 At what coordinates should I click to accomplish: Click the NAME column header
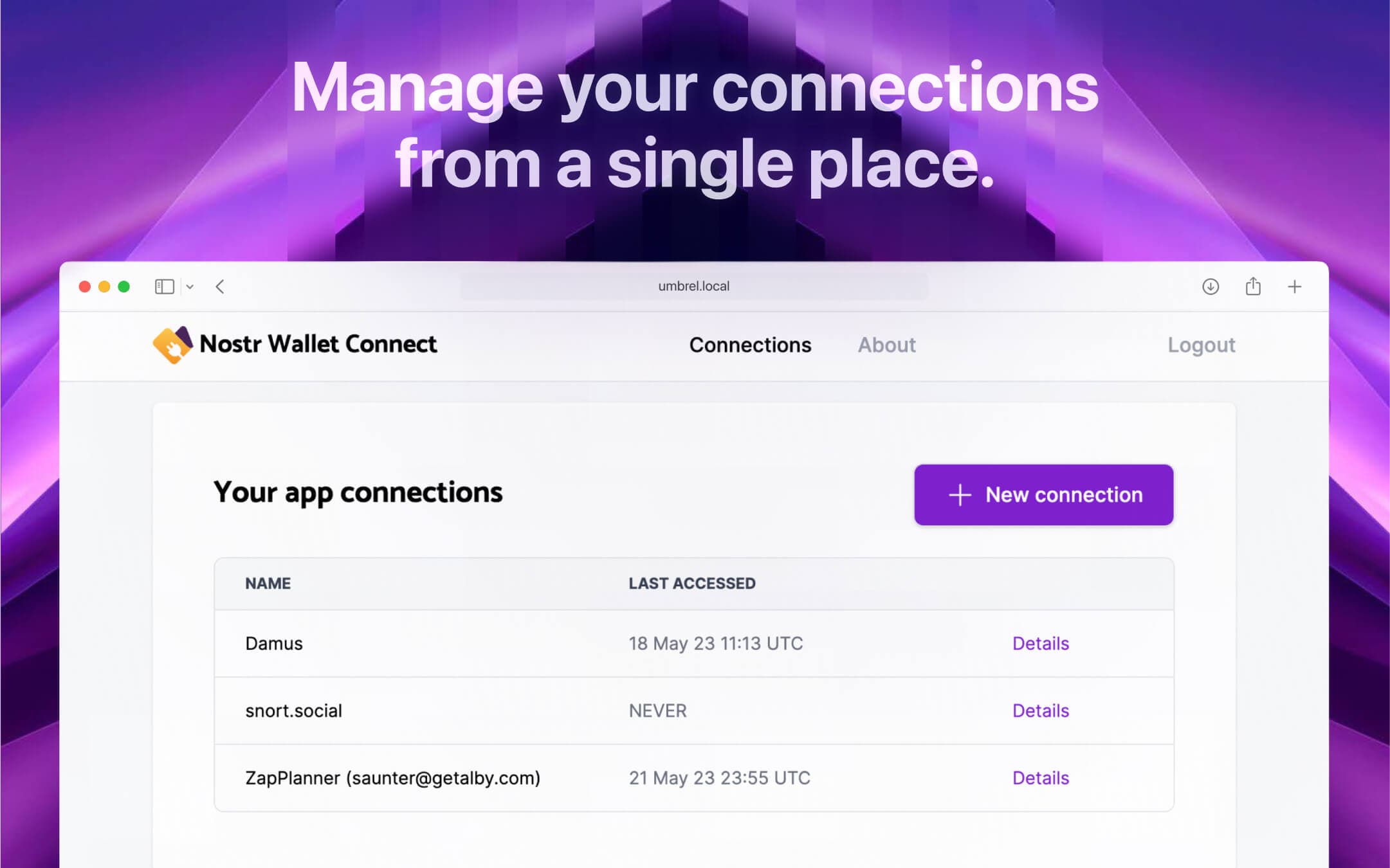point(267,583)
